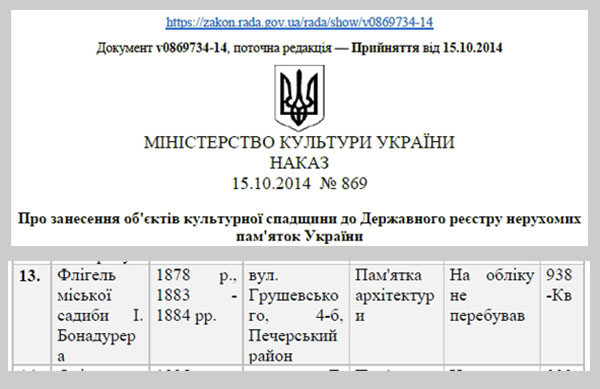Click the Ukrainian trident coat of arms

[300, 98]
